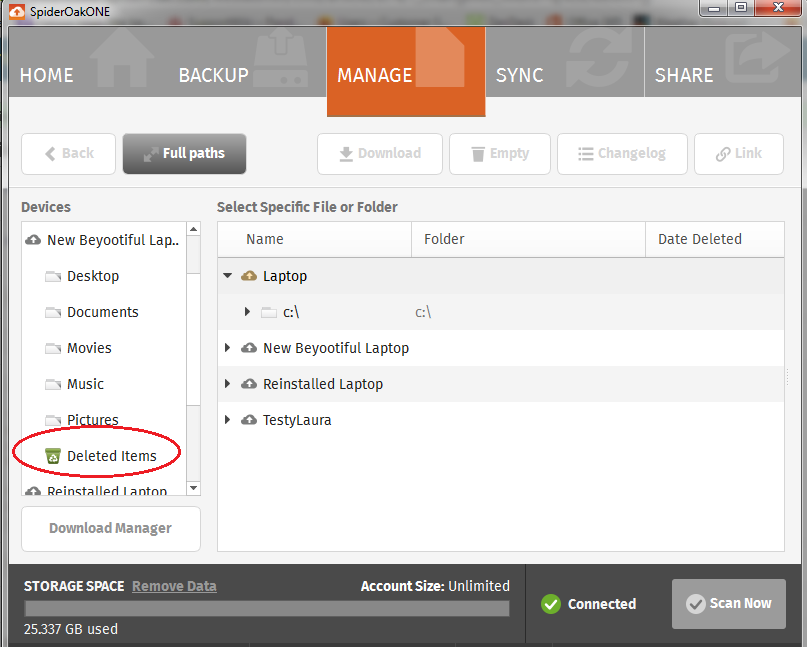
Task: Collapse the Laptop device row
Action: 227,276
